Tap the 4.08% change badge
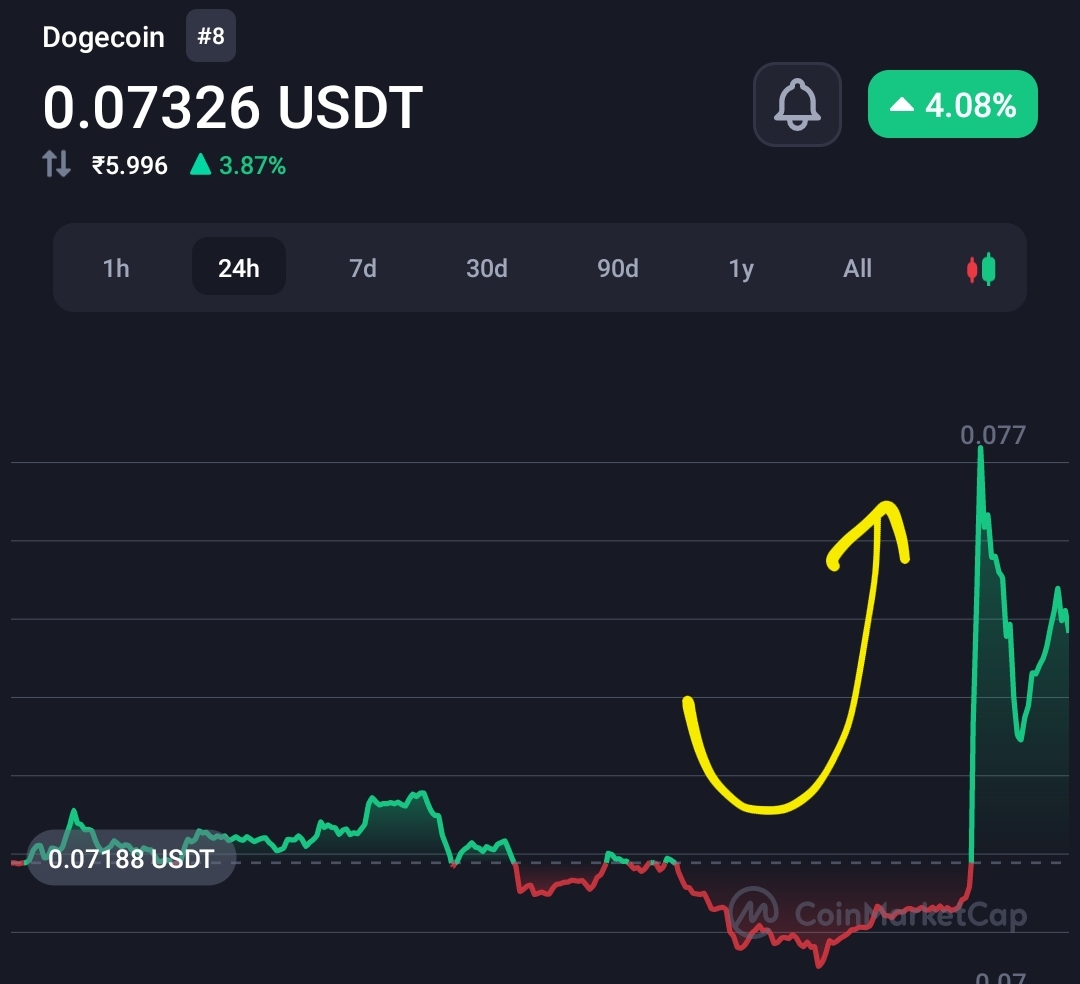The width and height of the screenshot is (1080, 984). pyautogui.click(x=953, y=105)
